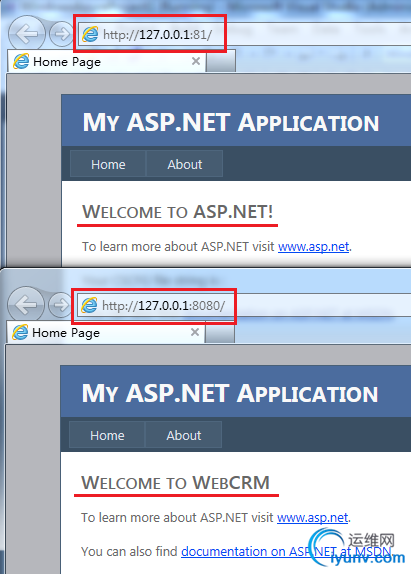Close the Home Page tab in the port 81 window
This screenshot has height=574, width=411.
pos(196,61)
